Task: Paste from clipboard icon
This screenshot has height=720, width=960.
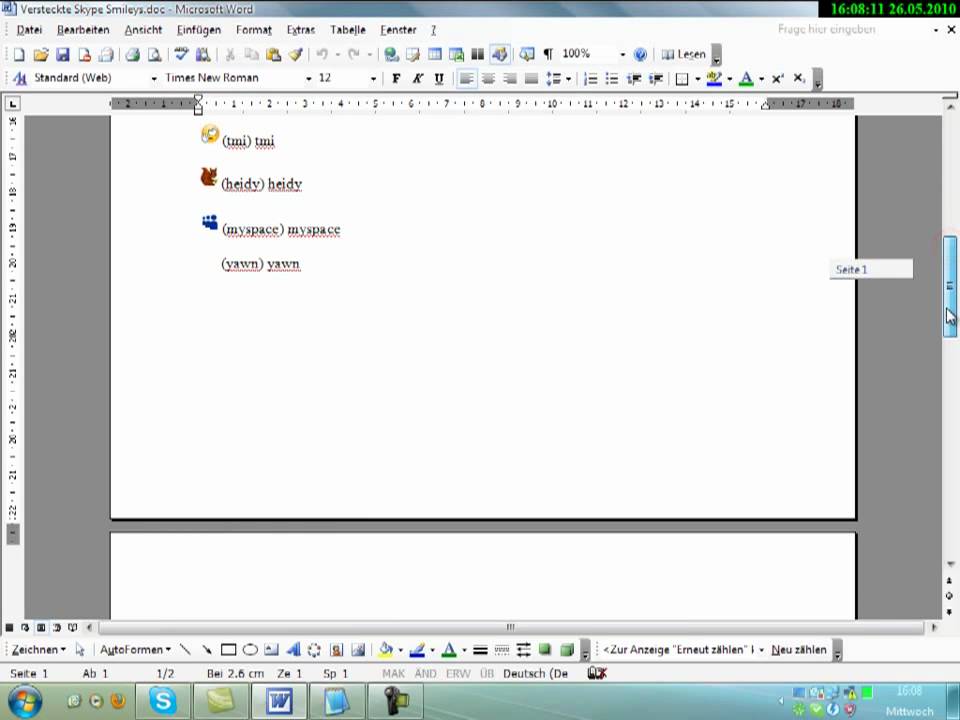Action: tap(273, 54)
